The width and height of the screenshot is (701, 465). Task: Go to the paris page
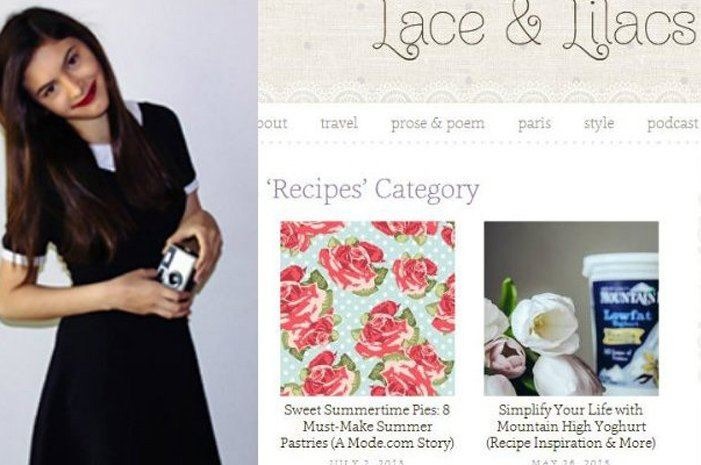pos(534,123)
